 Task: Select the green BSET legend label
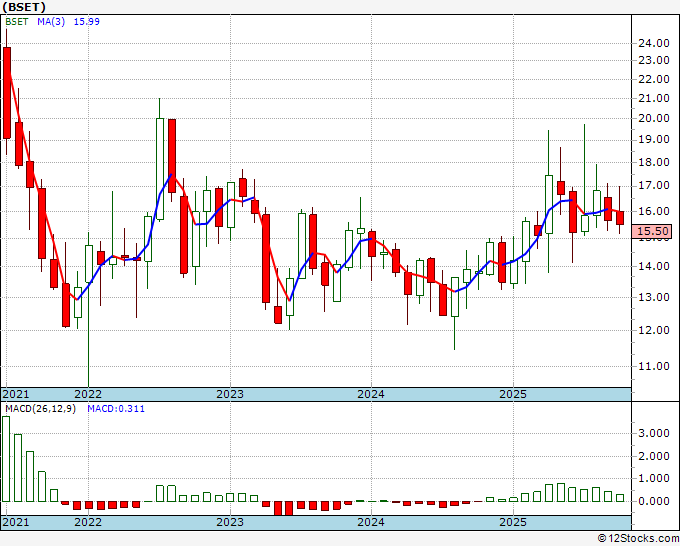tap(17, 23)
